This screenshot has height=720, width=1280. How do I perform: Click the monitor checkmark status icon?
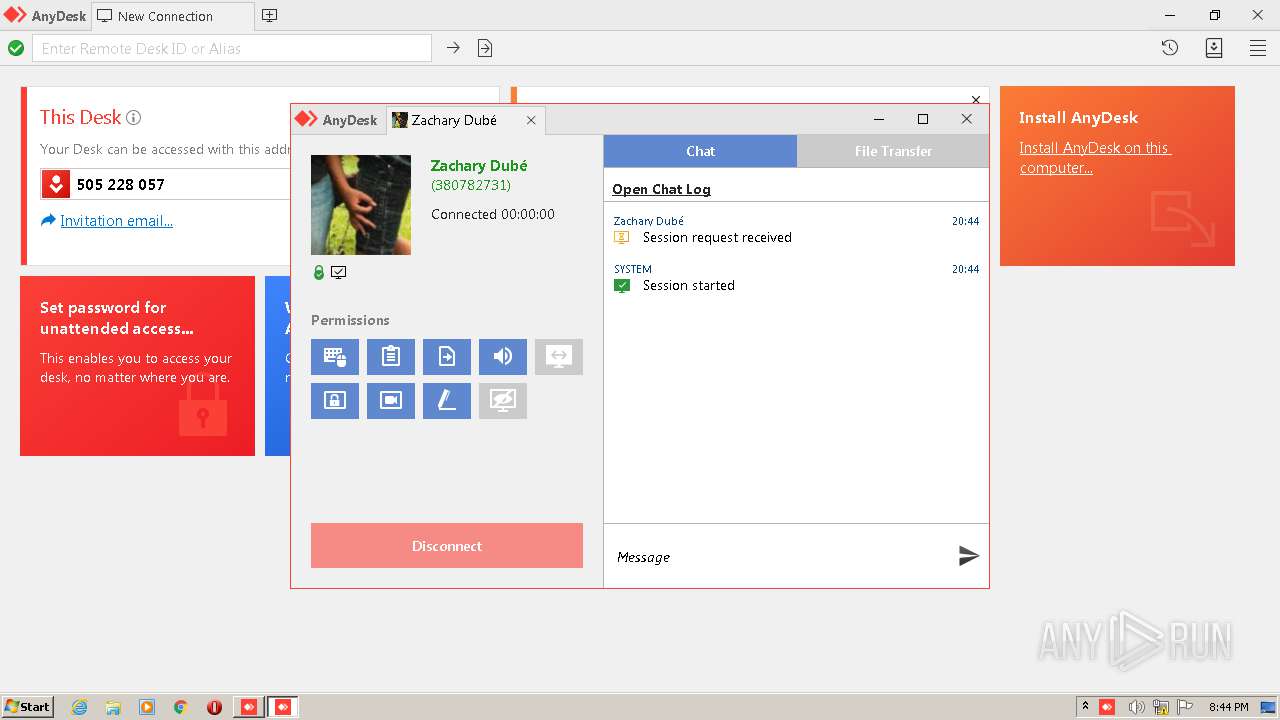click(x=339, y=272)
